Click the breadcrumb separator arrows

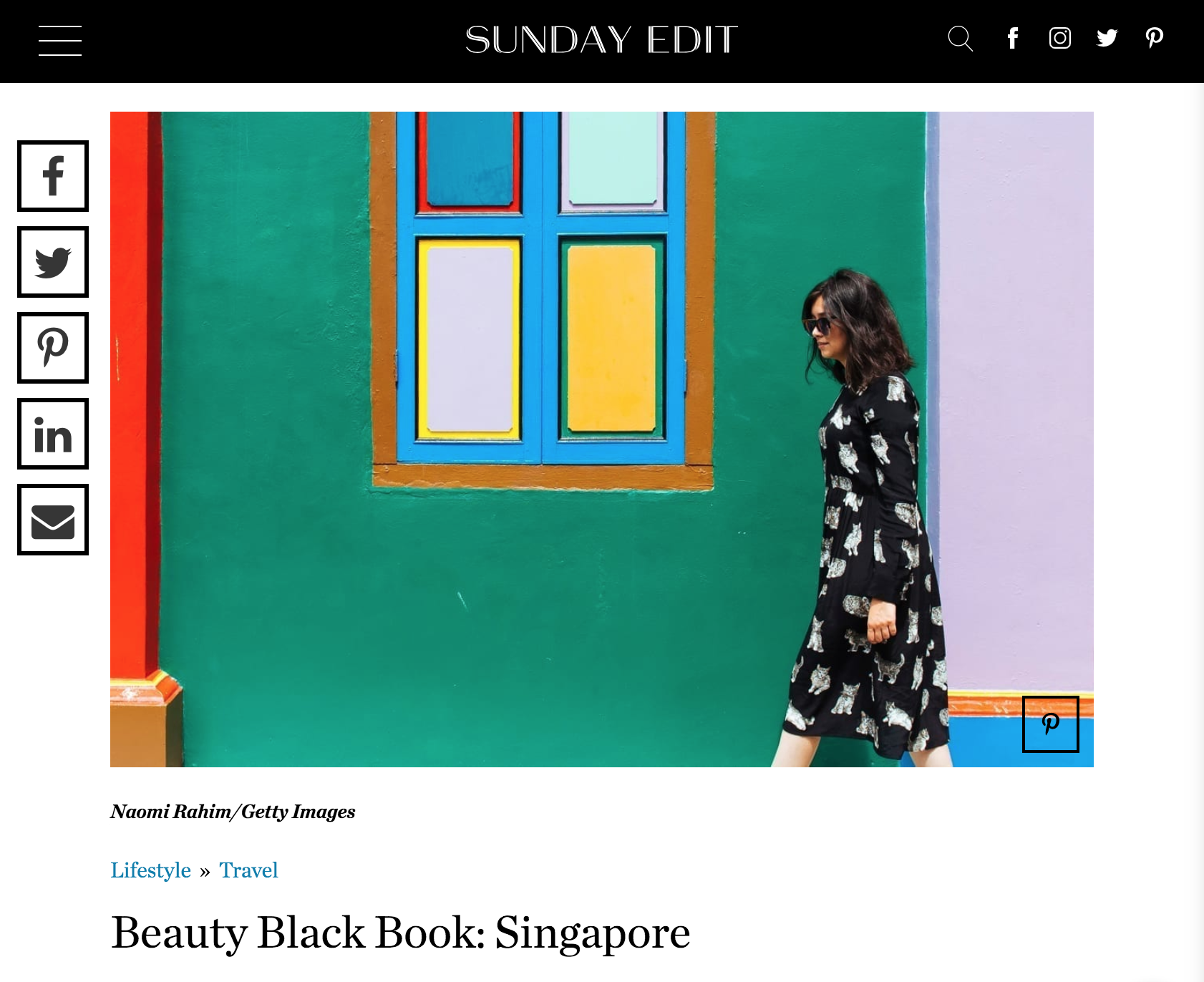click(205, 872)
